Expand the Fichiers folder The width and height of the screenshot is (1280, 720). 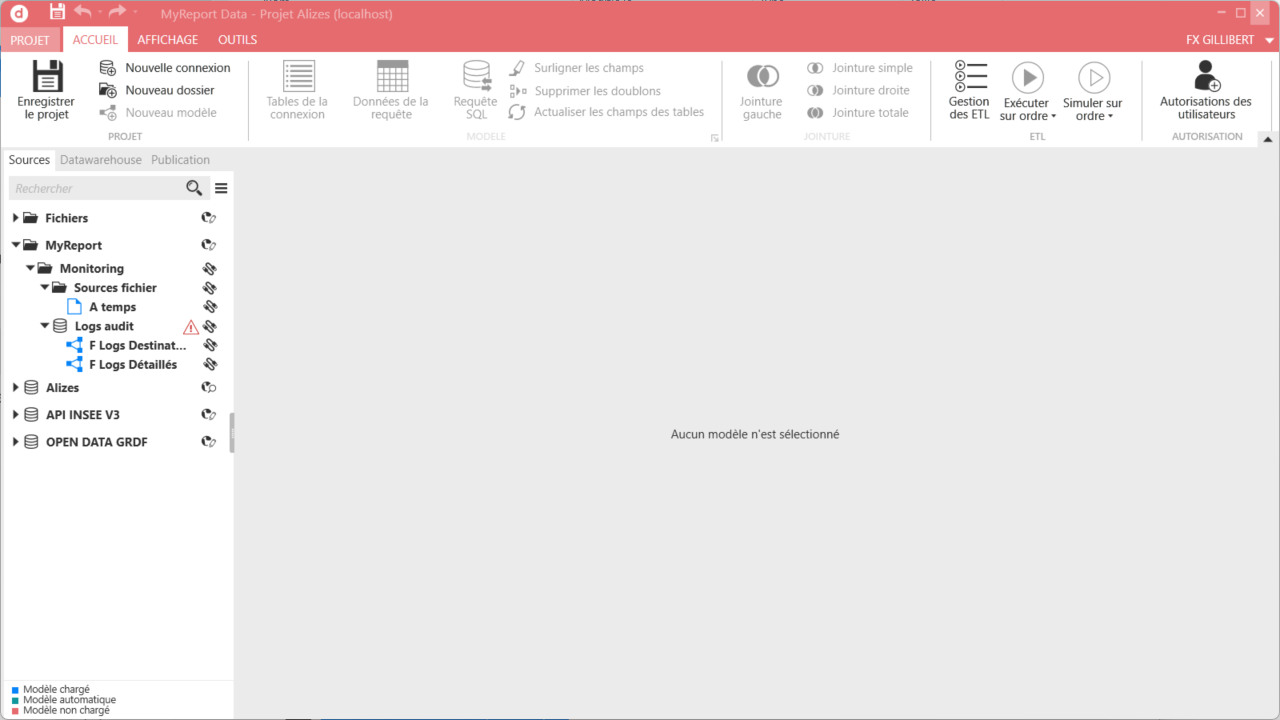(x=16, y=218)
